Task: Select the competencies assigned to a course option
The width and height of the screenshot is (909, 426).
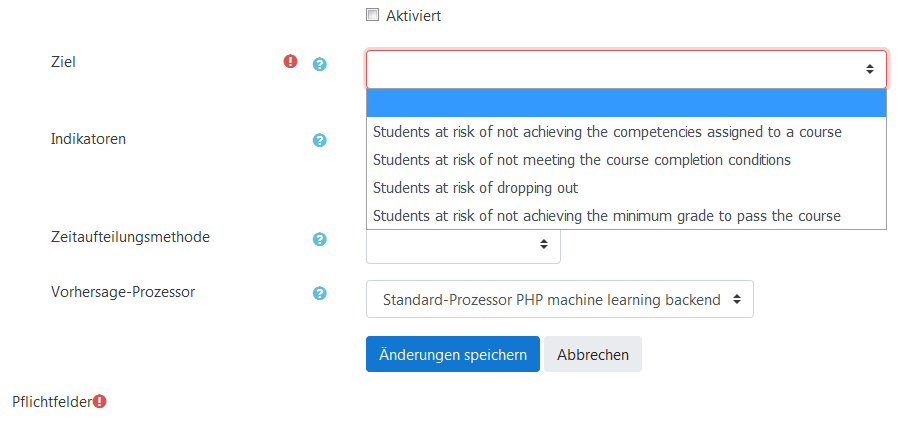Action: (x=607, y=132)
